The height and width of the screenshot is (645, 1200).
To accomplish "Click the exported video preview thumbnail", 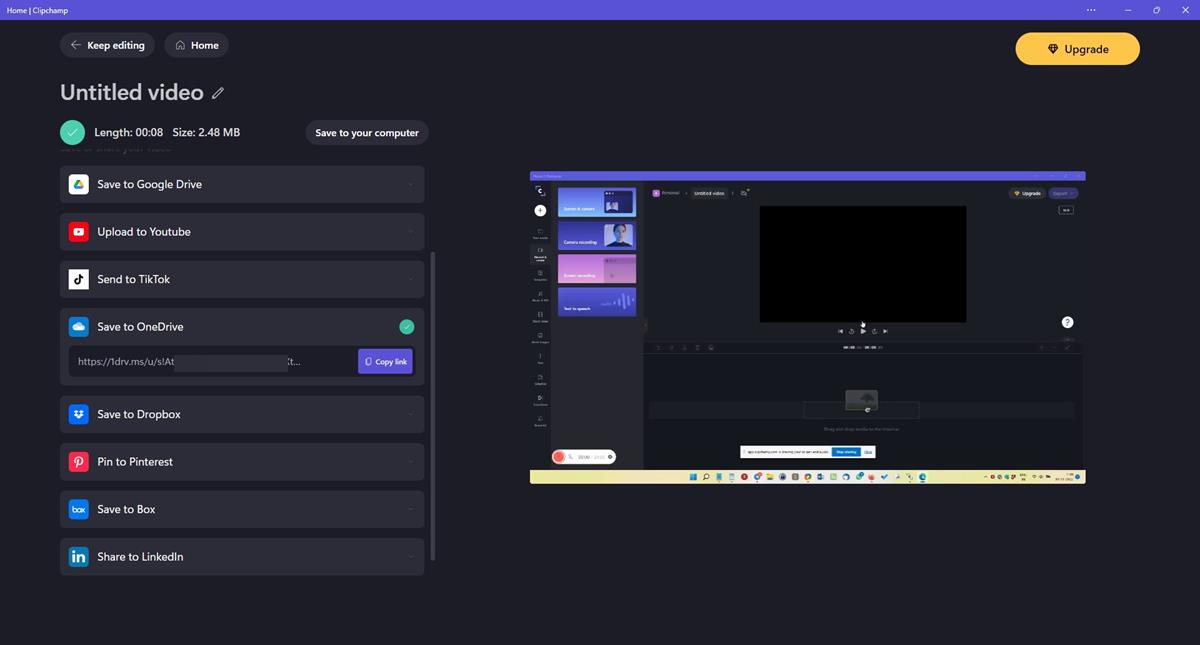I will (x=807, y=327).
